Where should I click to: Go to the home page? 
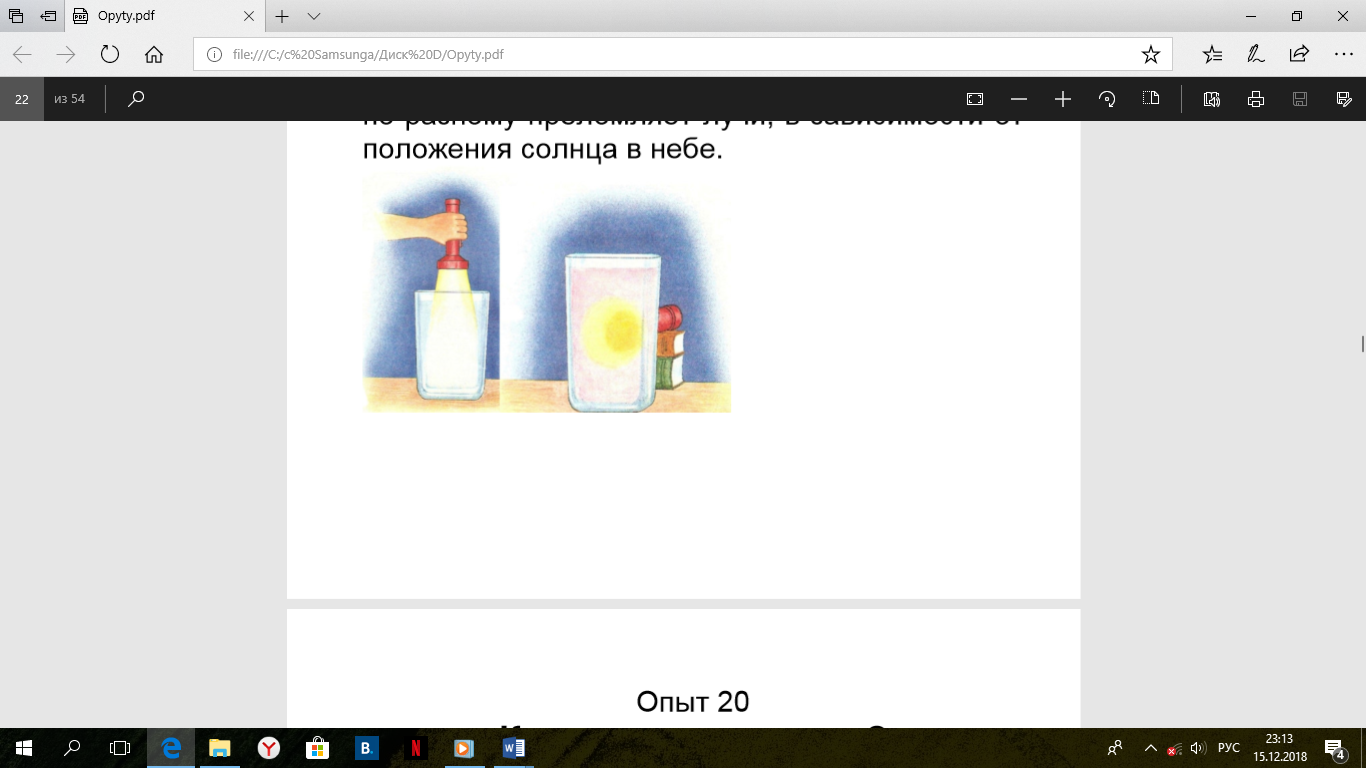(154, 54)
